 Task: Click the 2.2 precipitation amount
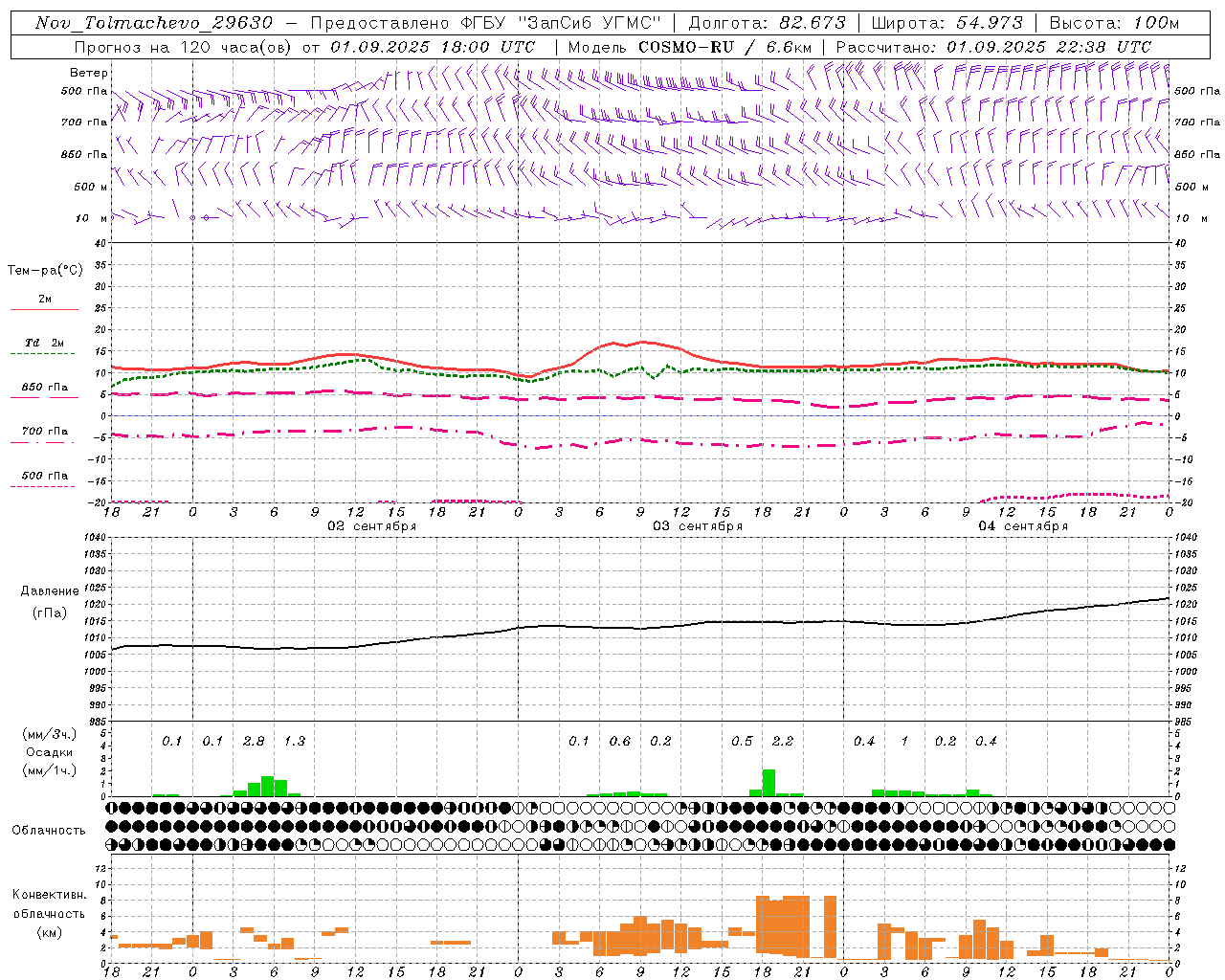783,742
